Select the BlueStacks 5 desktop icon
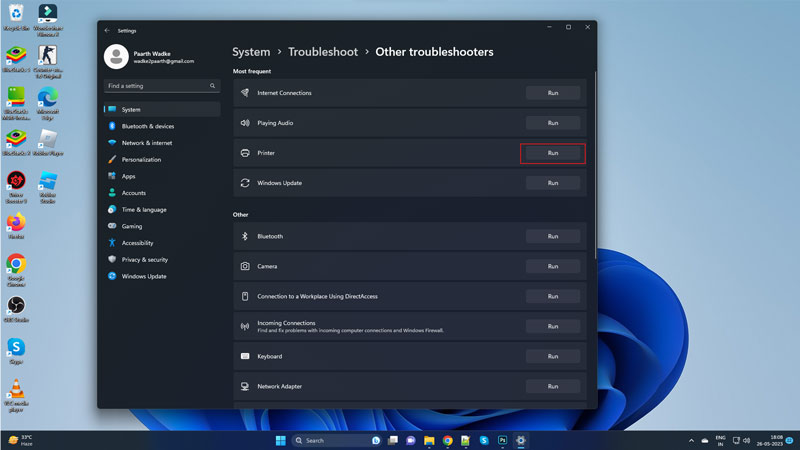This screenshot has width=800, height=450. 16,59
